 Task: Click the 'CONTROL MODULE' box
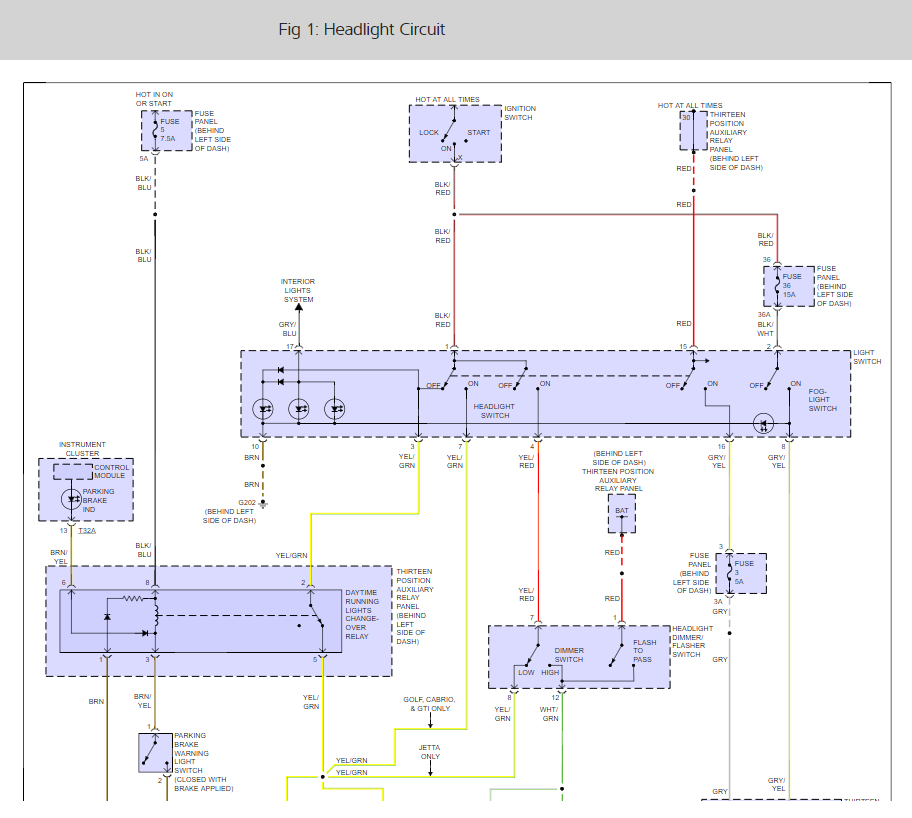(73, 471)
